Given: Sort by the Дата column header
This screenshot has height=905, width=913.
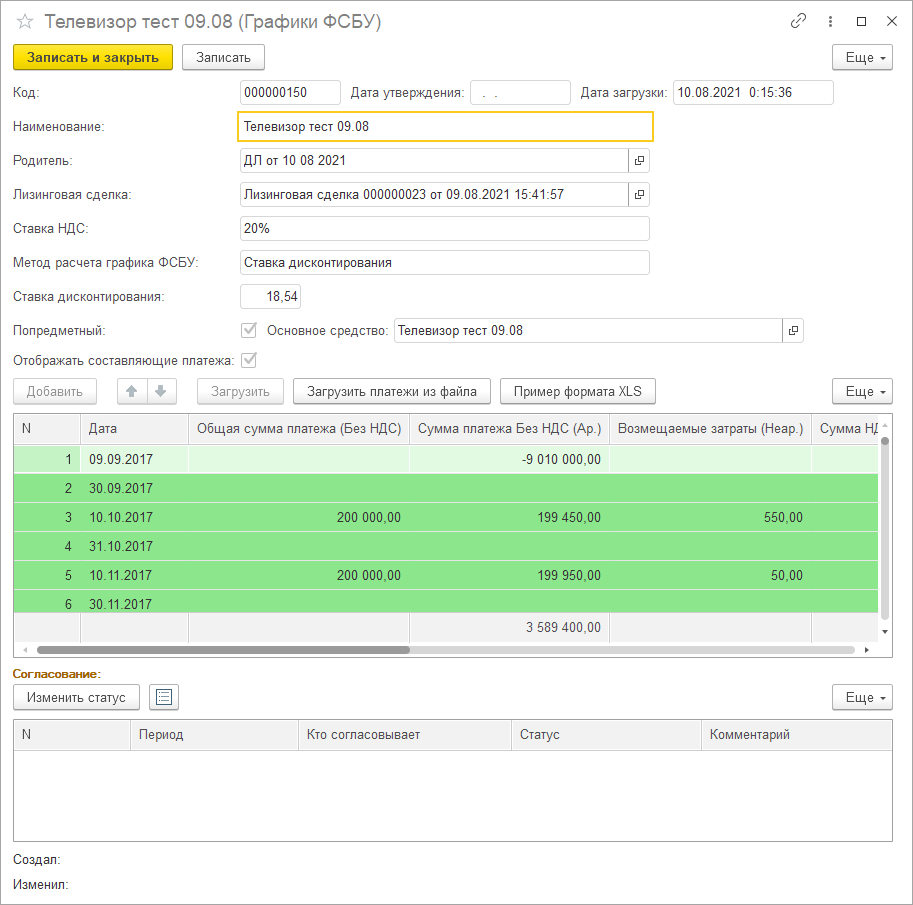Looking at the screenshot, I should click(x=134, y=429).
